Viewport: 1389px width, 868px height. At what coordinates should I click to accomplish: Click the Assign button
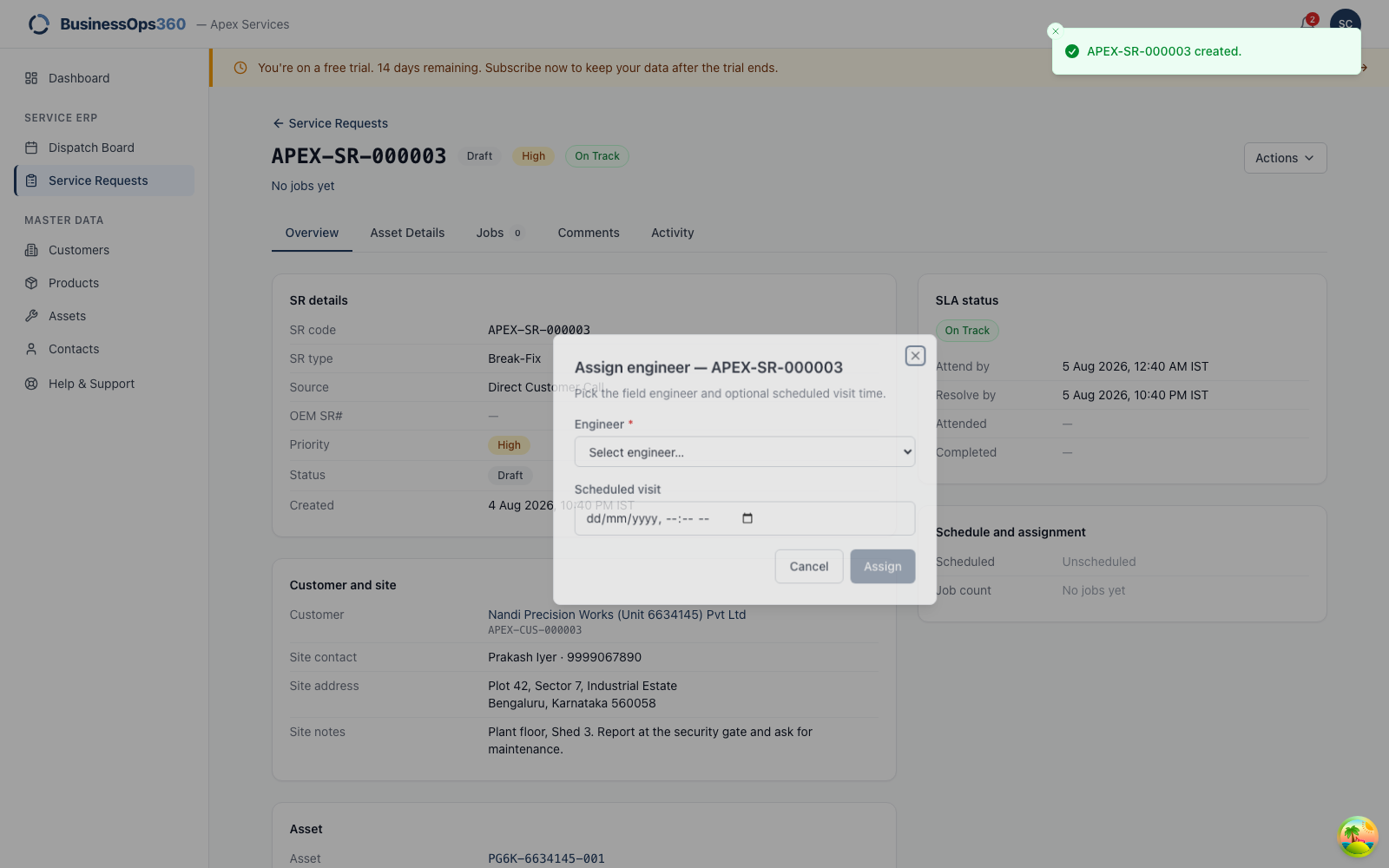tap(883, 566)
